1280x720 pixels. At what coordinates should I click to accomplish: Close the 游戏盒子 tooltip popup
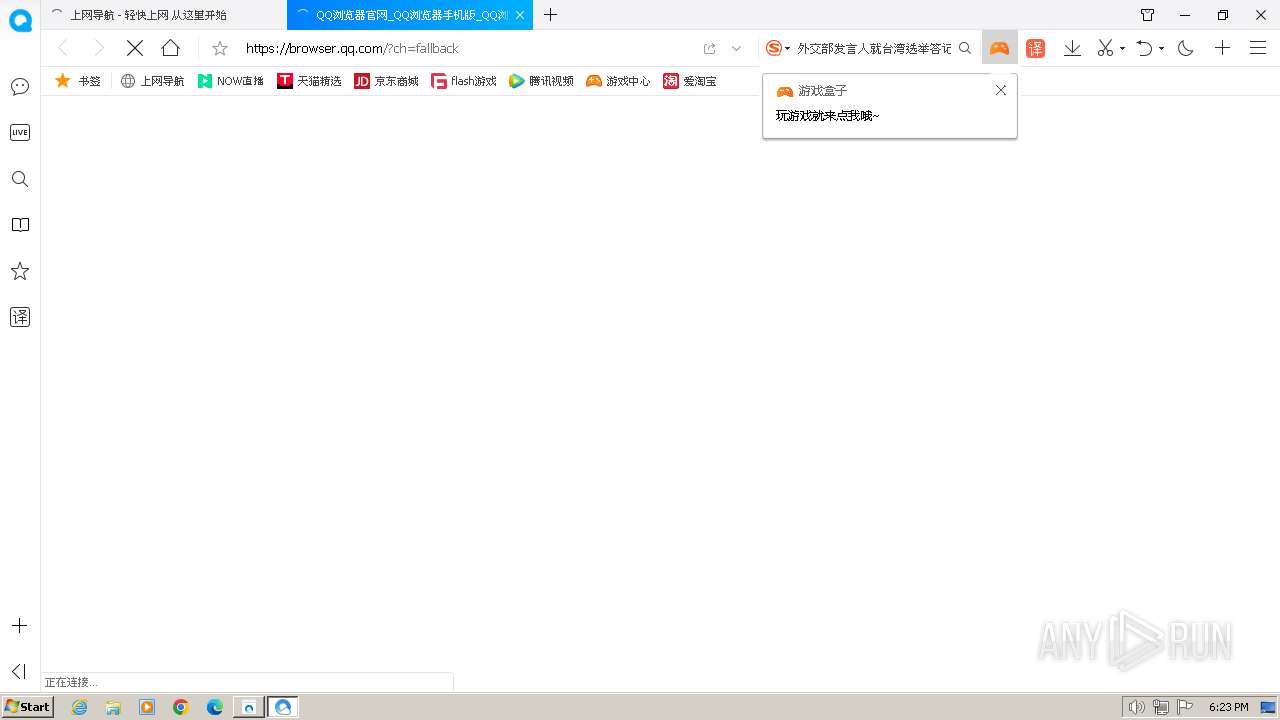pyautogui.click(x=1001, y=90)
